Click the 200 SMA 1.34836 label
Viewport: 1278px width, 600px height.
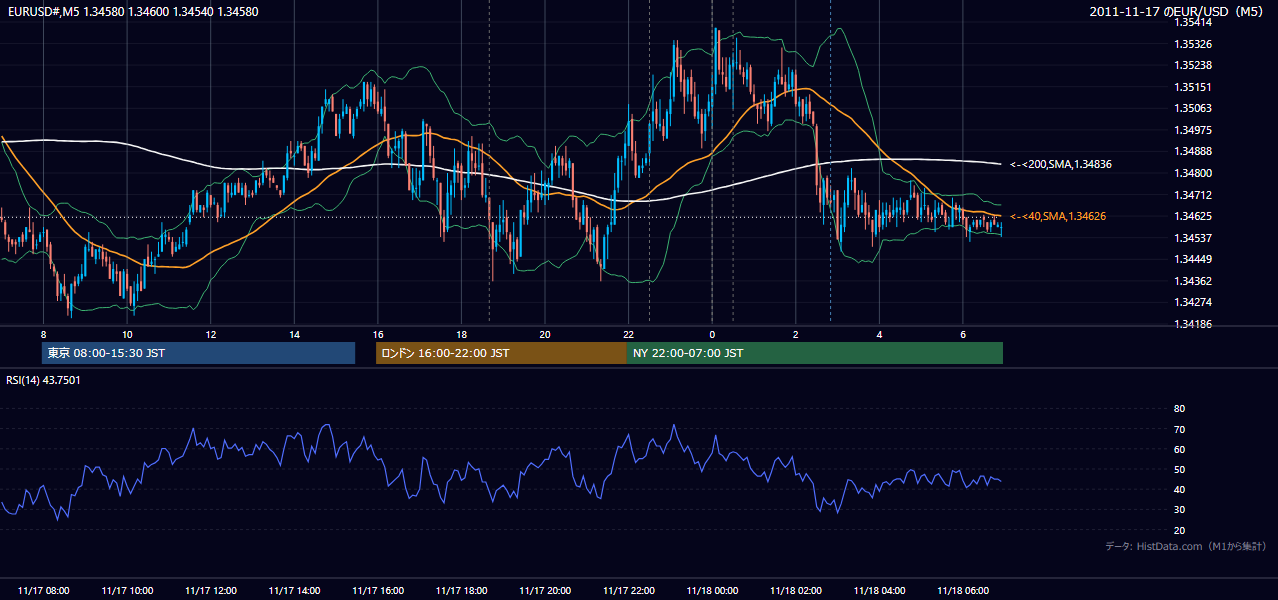tap(1061, 164)
